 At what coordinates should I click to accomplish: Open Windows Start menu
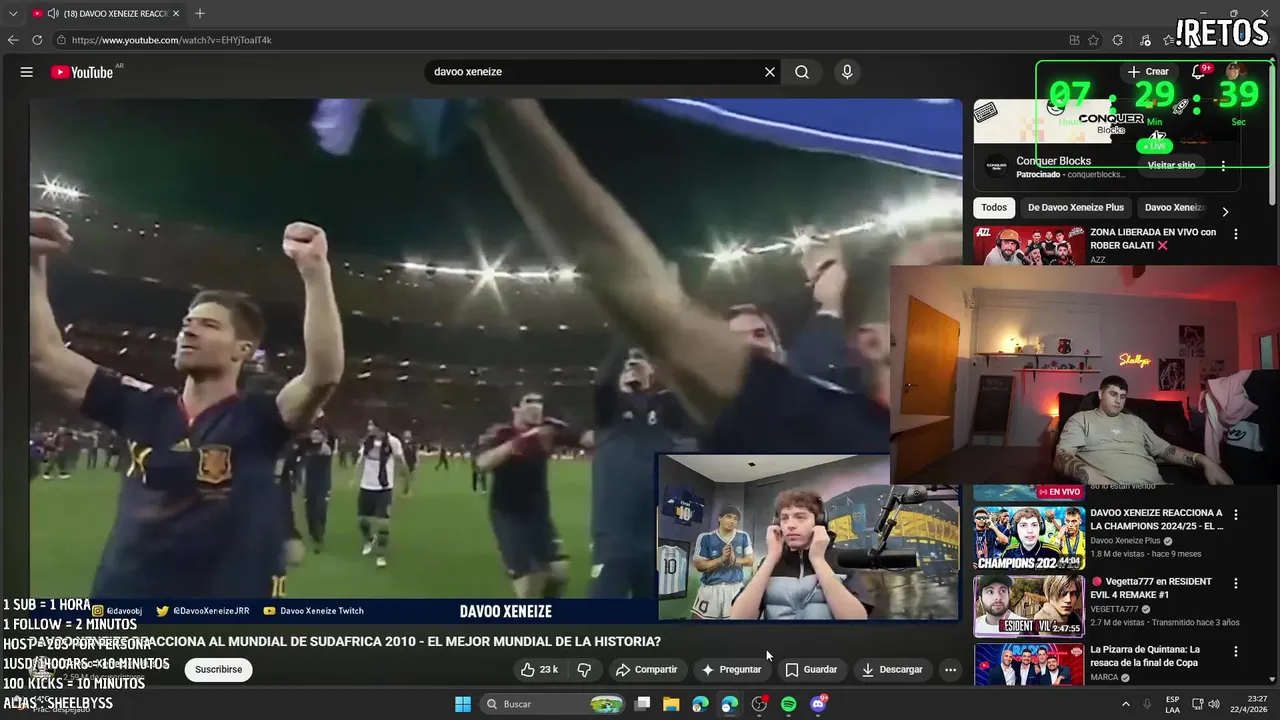pos(463,704)
